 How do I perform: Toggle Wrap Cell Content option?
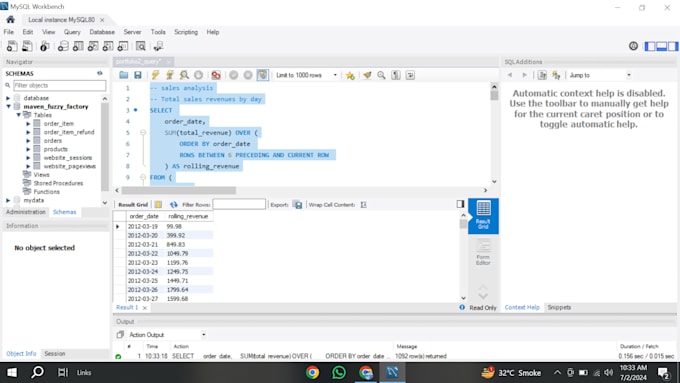point(363,204)
